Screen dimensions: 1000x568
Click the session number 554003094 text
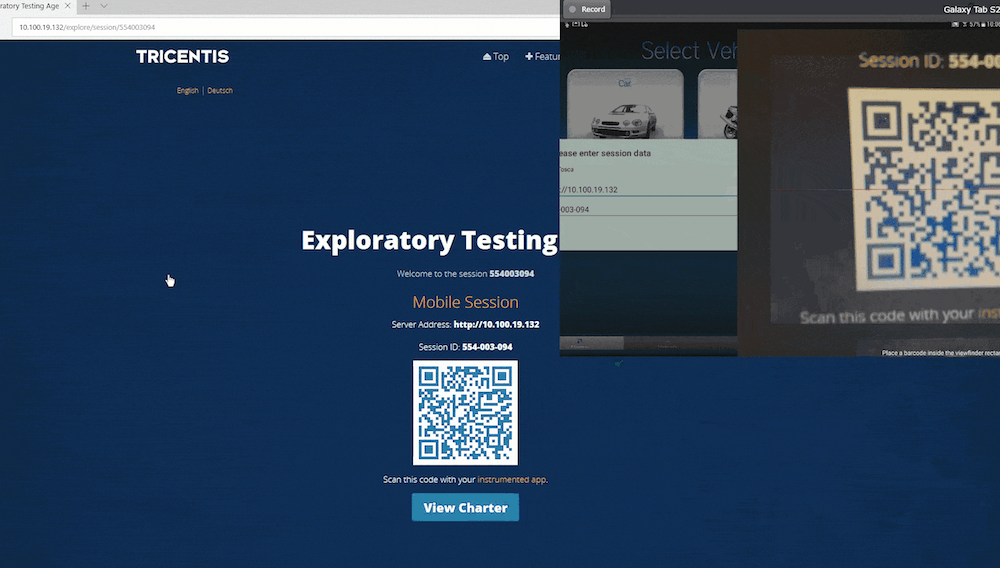(x=511, y=273)
